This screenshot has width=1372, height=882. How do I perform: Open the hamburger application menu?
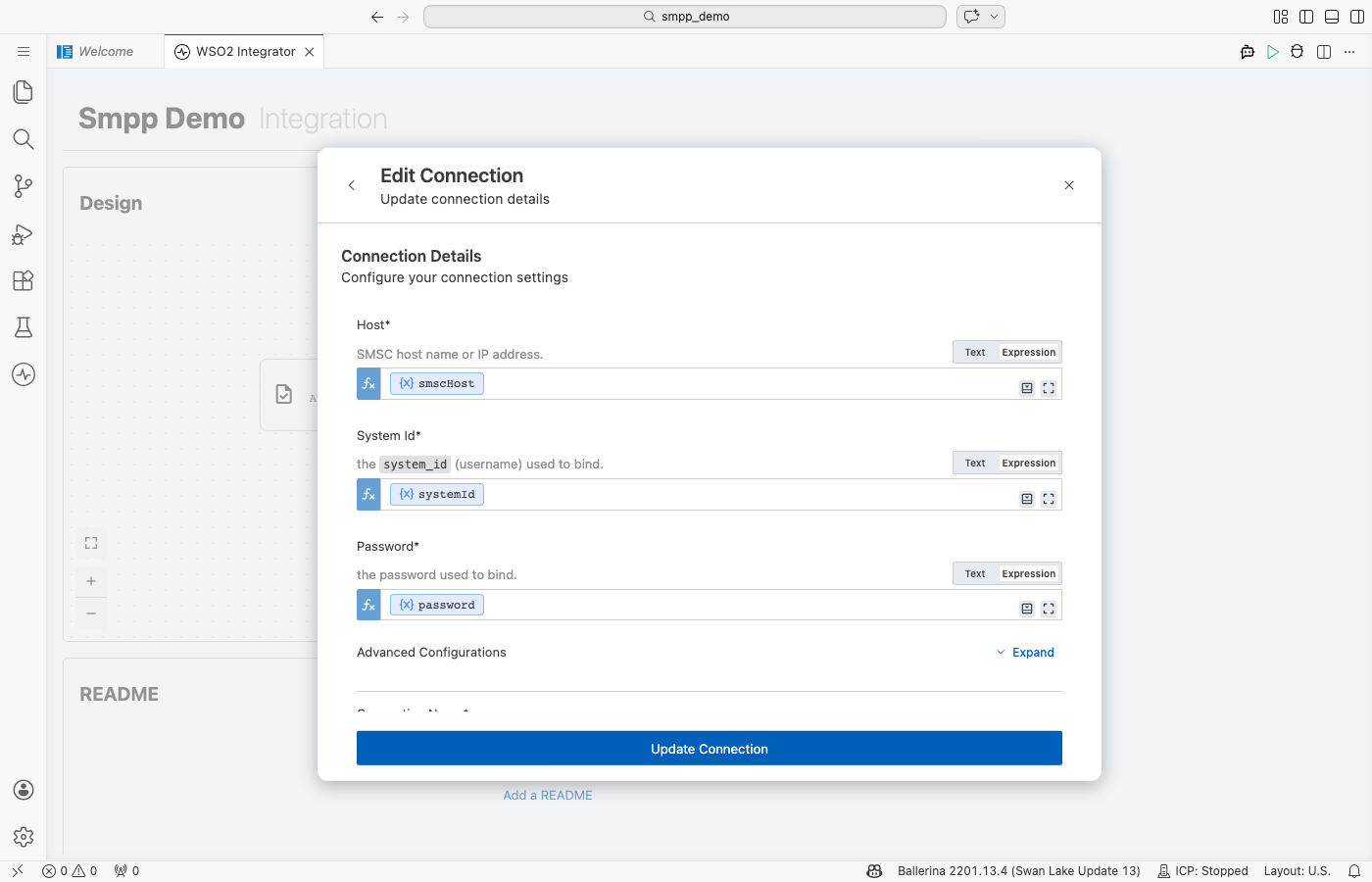[24, 52]
